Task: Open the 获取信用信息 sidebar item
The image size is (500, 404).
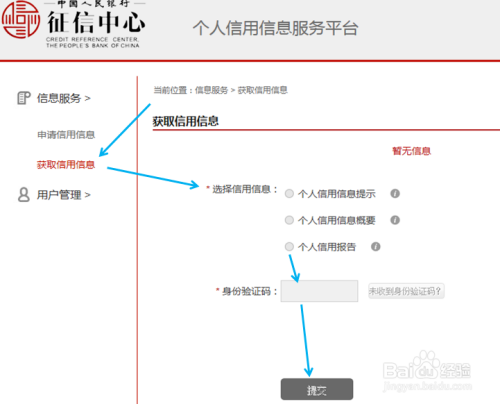Action: (x=66, y=165)
